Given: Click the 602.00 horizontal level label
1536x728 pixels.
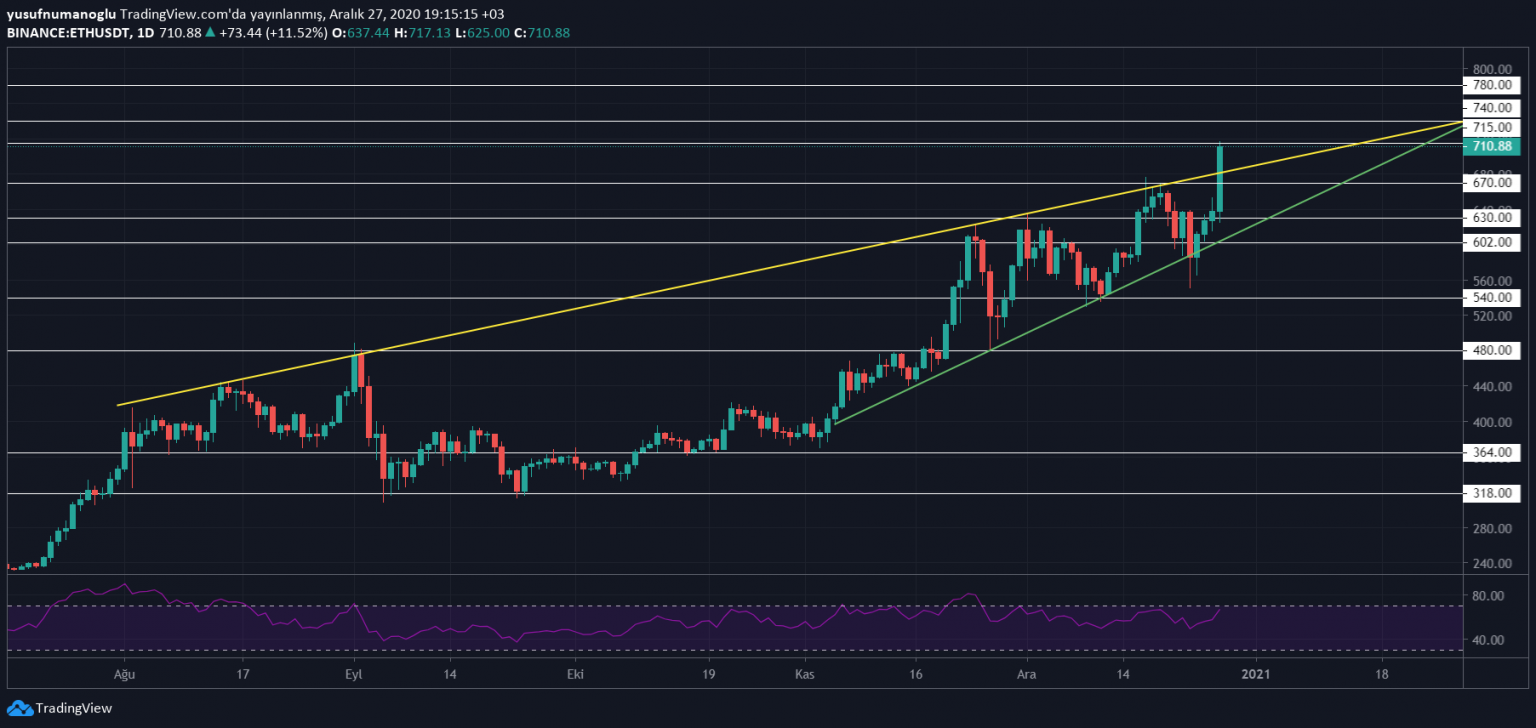Looking at the screenshot, I should (1490, 242).
